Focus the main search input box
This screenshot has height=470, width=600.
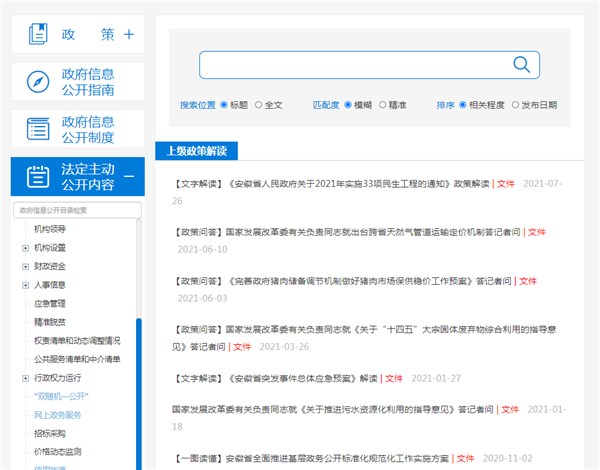[369, 65]
